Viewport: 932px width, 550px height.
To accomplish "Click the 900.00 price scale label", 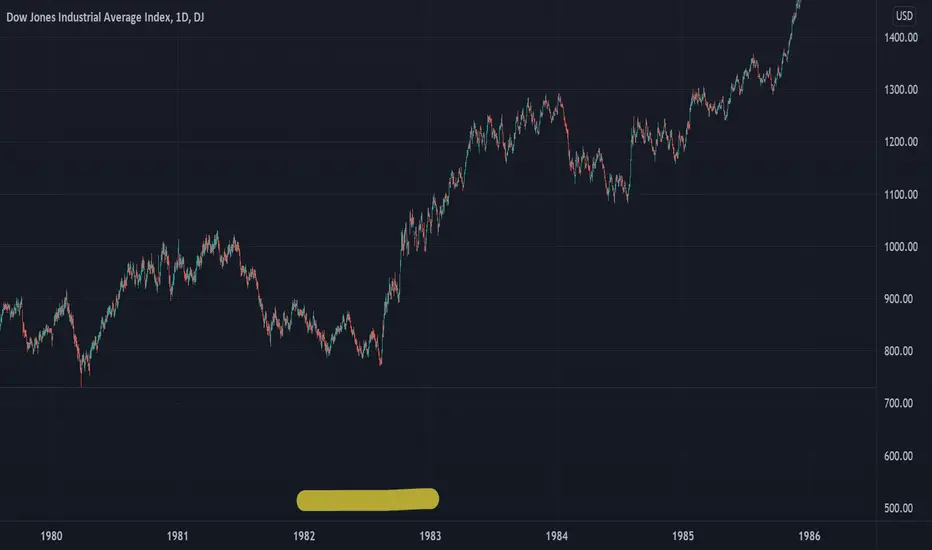I will [899, 299].
